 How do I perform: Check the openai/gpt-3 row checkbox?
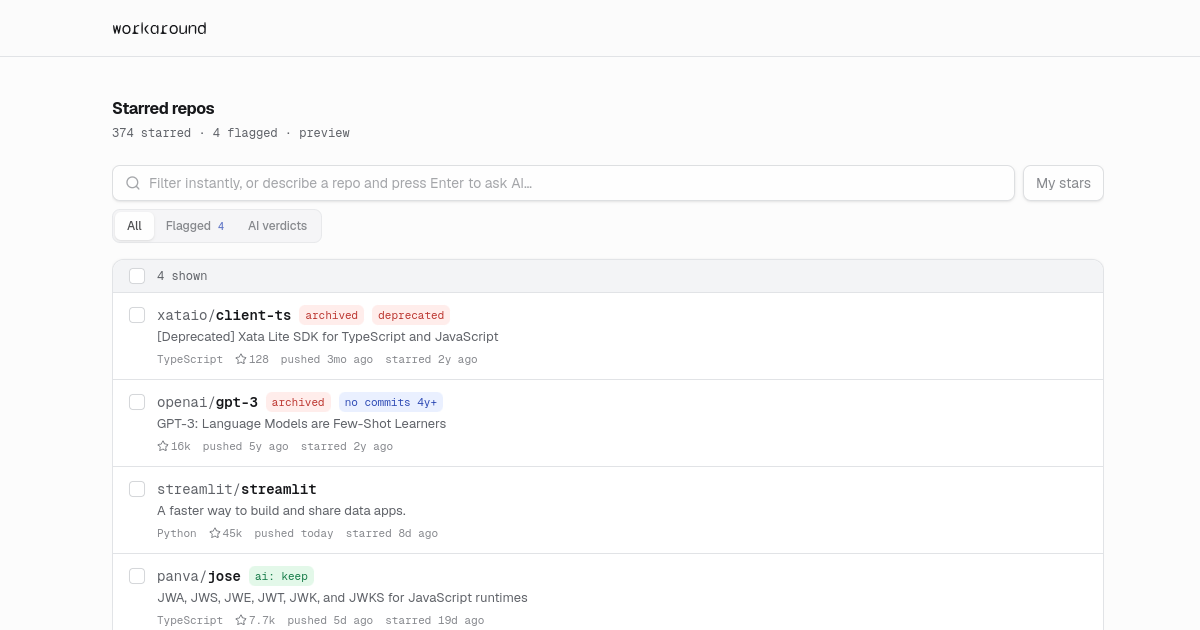coord(137,402)
